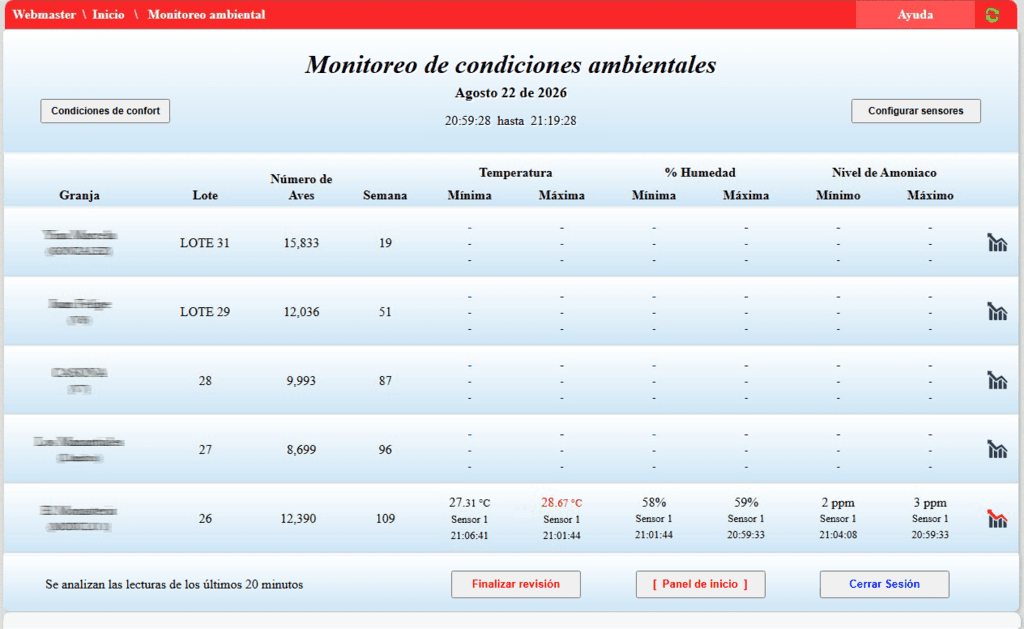The width and height of the screenshot is (1024, 629).
Task: Select the LOTE 29 cell
Action: pyautogui.click(x=205, y=312)
